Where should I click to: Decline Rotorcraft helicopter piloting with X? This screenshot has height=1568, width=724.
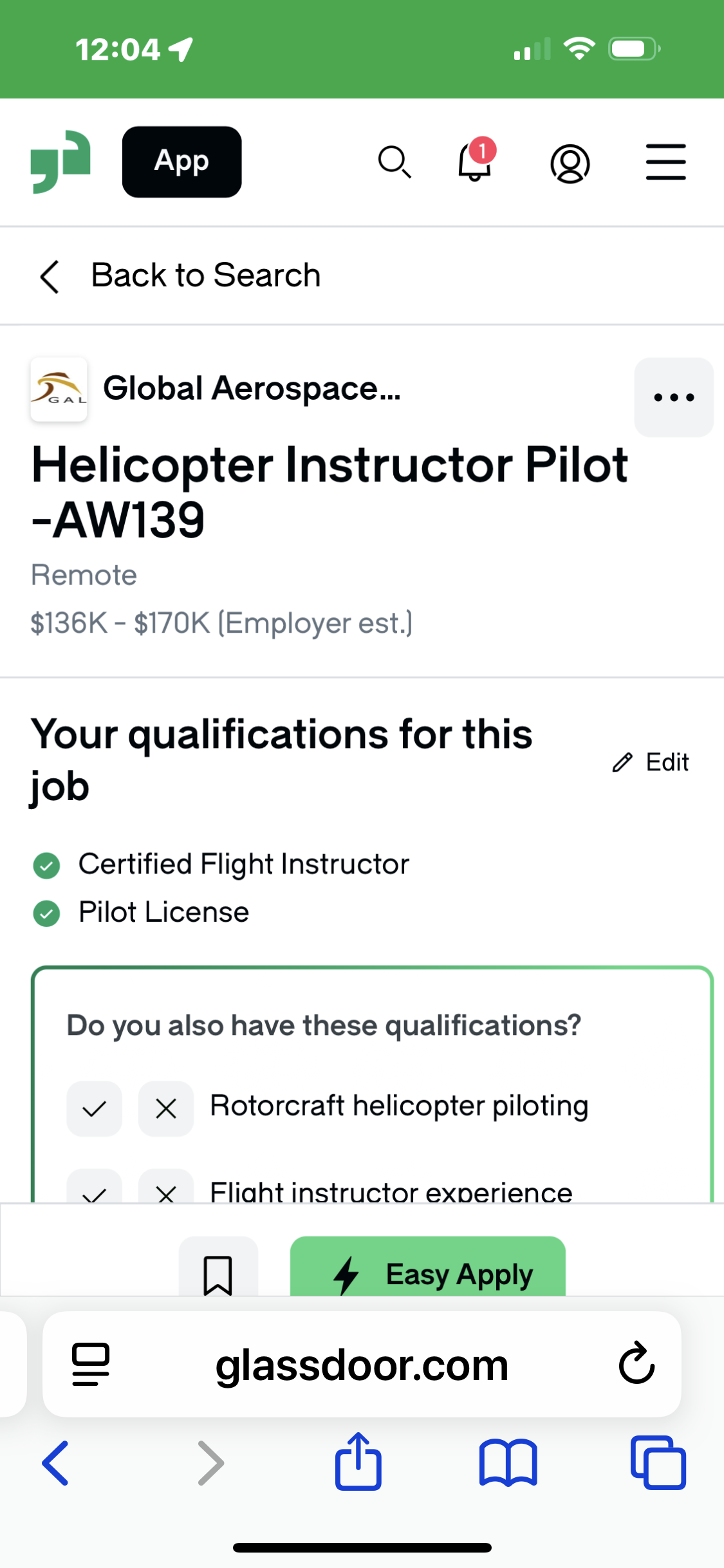tap(166, 1108)
